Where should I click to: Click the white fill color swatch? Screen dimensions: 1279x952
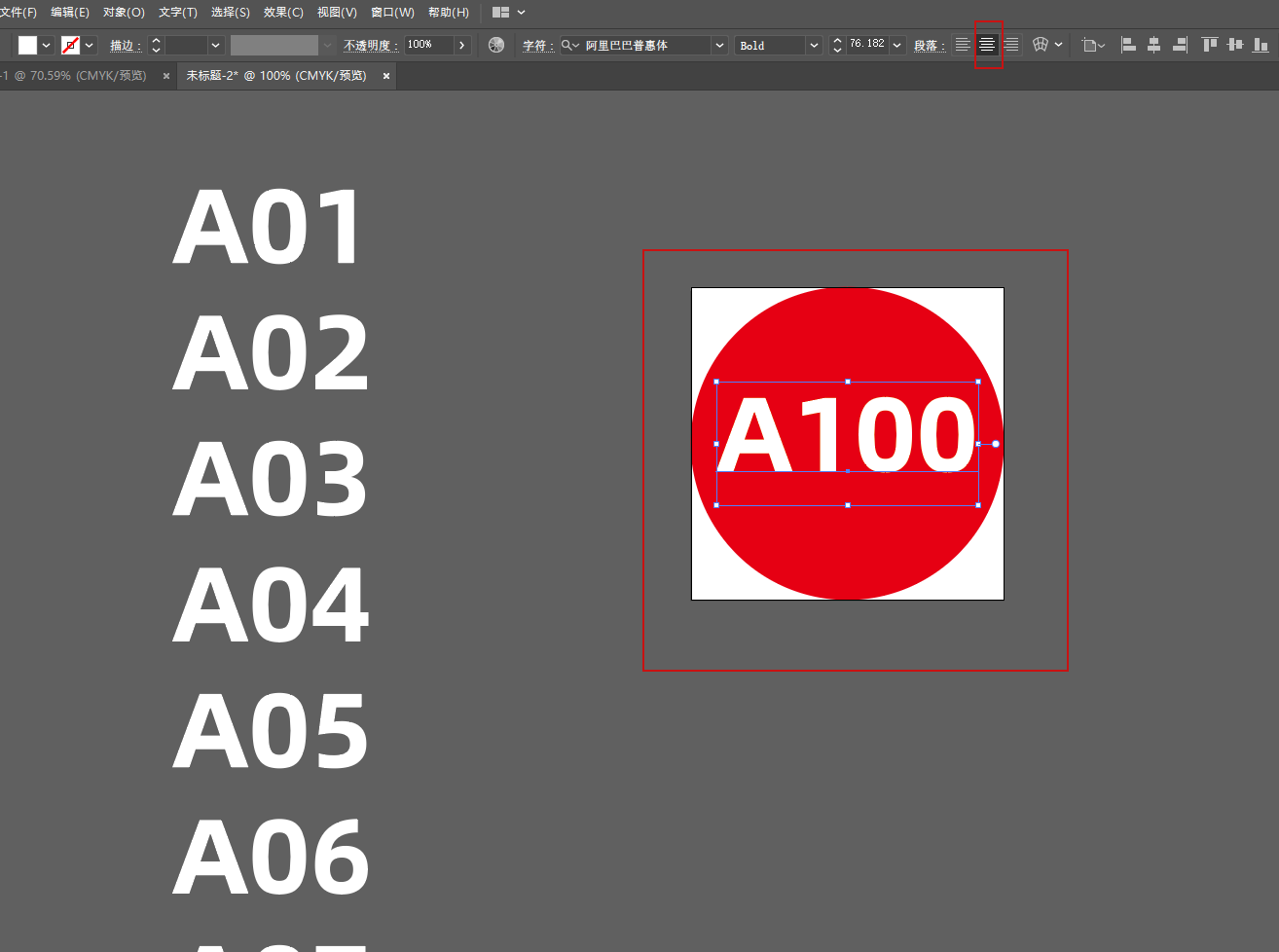tap(27, 45)
